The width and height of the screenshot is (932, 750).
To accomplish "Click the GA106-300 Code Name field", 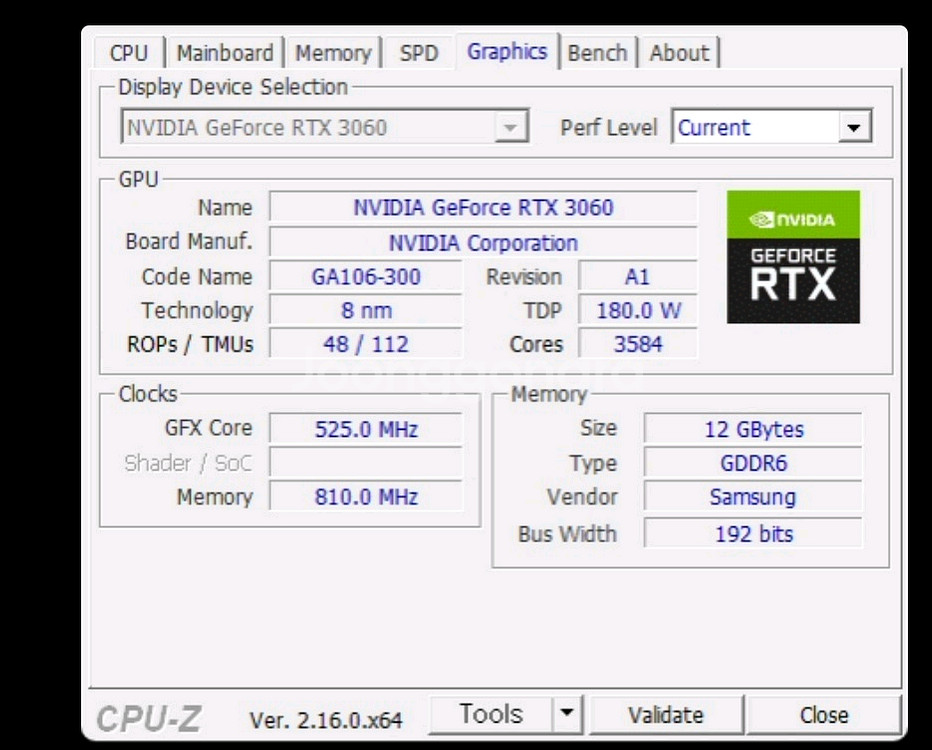I will pyautogui.click(x=366, y=277).
